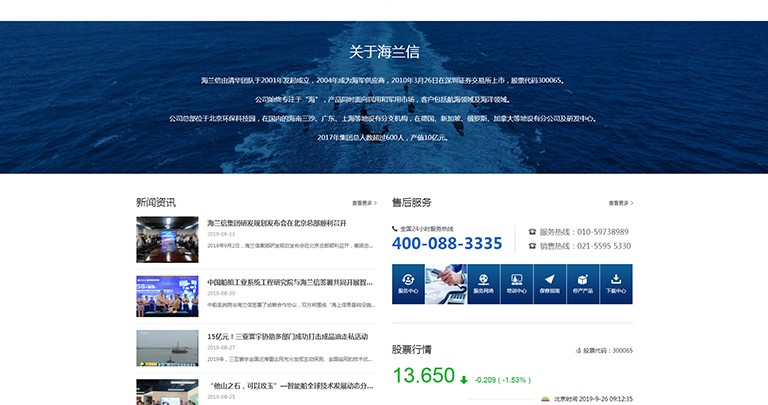The image size is (768, 405).
Task: Open news headline 海兰信集团研发规划发布会在北京总部顺利召开
Action: click(277, 223)
